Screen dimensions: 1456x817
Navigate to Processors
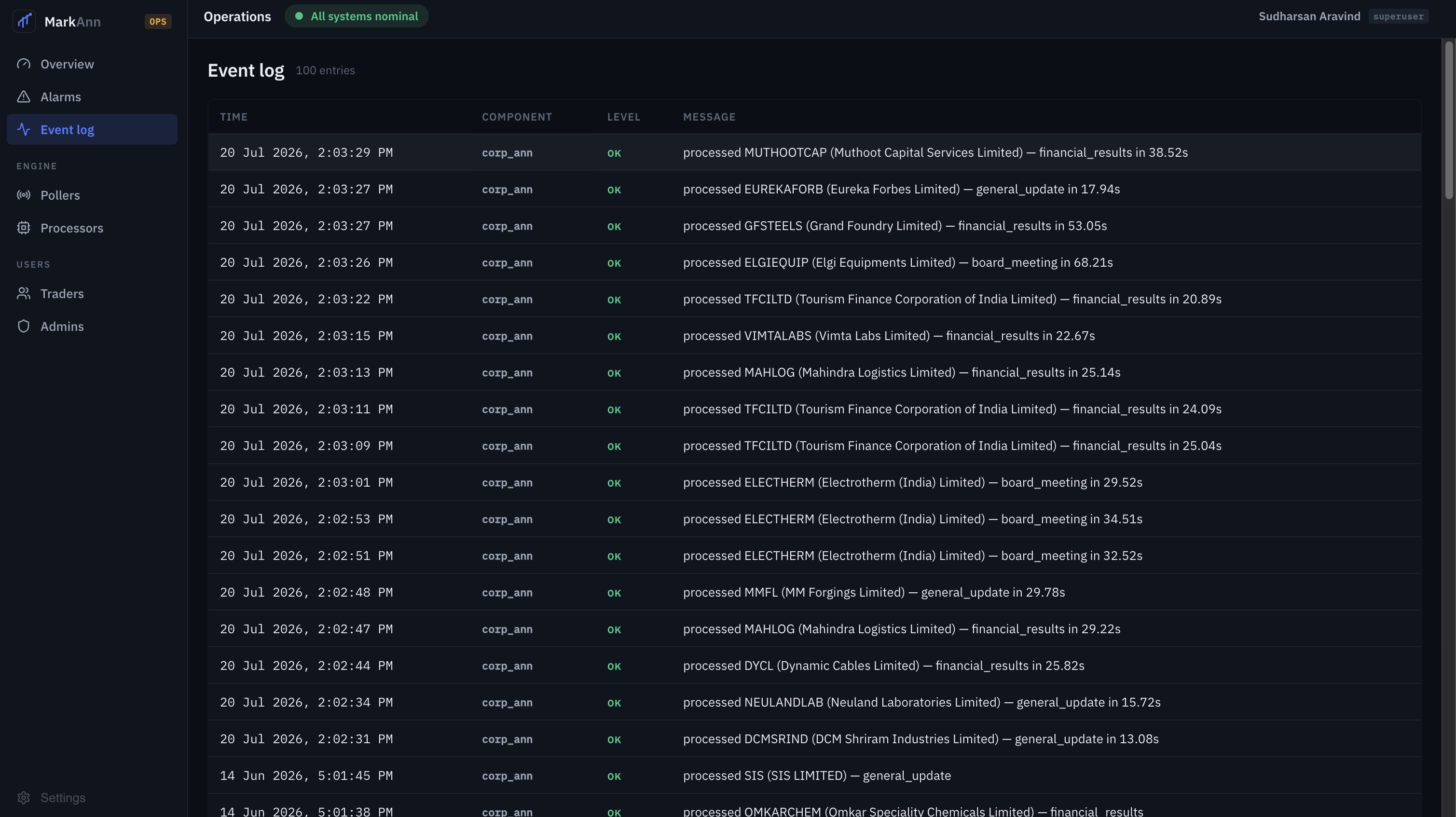(x=92, y=228)
